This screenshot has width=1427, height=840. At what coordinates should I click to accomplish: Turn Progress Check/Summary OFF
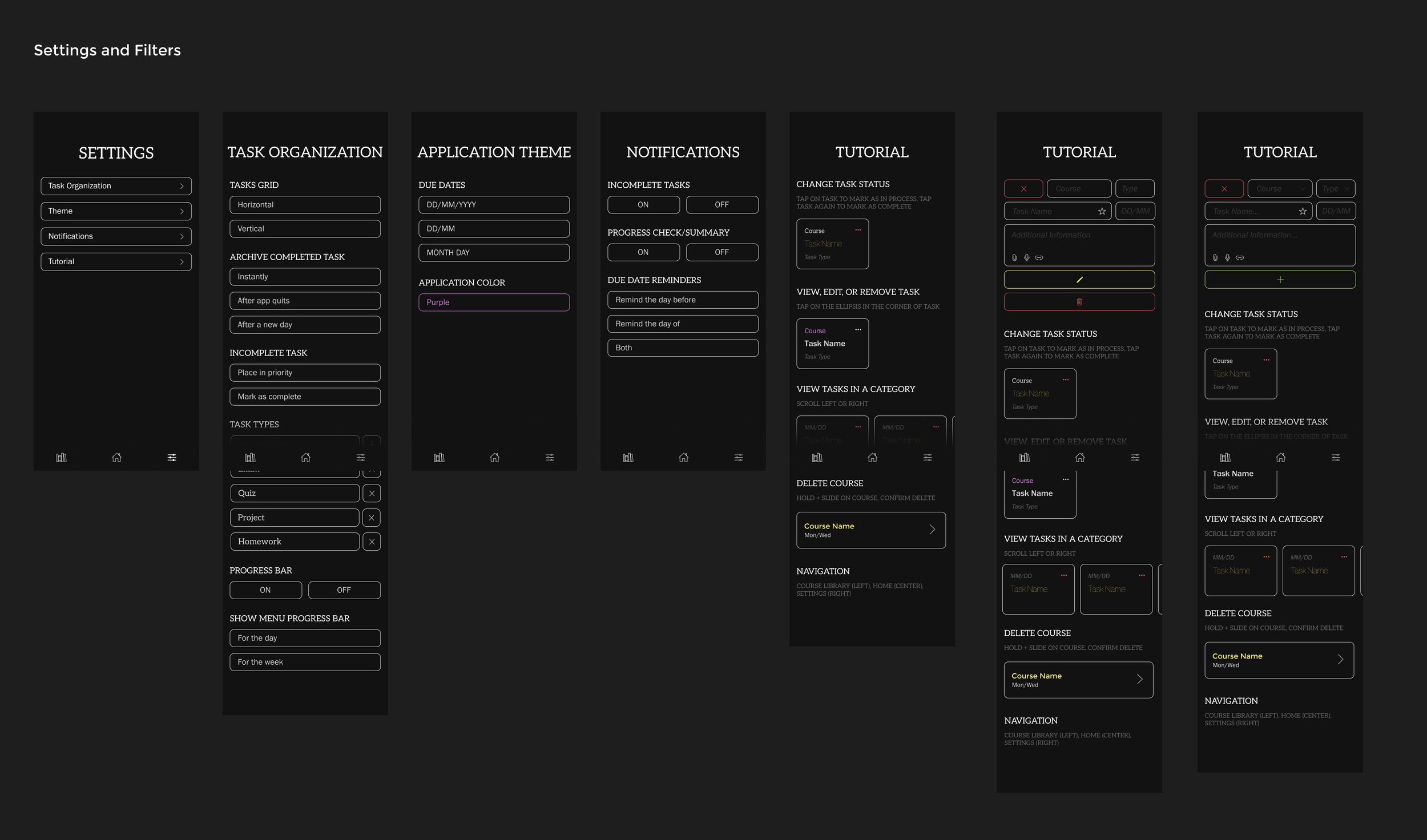pyautogui.click(x=722, y=252)
